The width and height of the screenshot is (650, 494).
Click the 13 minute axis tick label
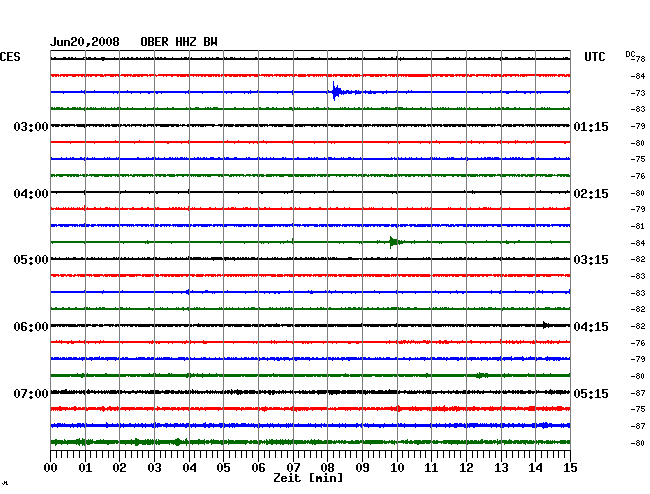(501, 467)
